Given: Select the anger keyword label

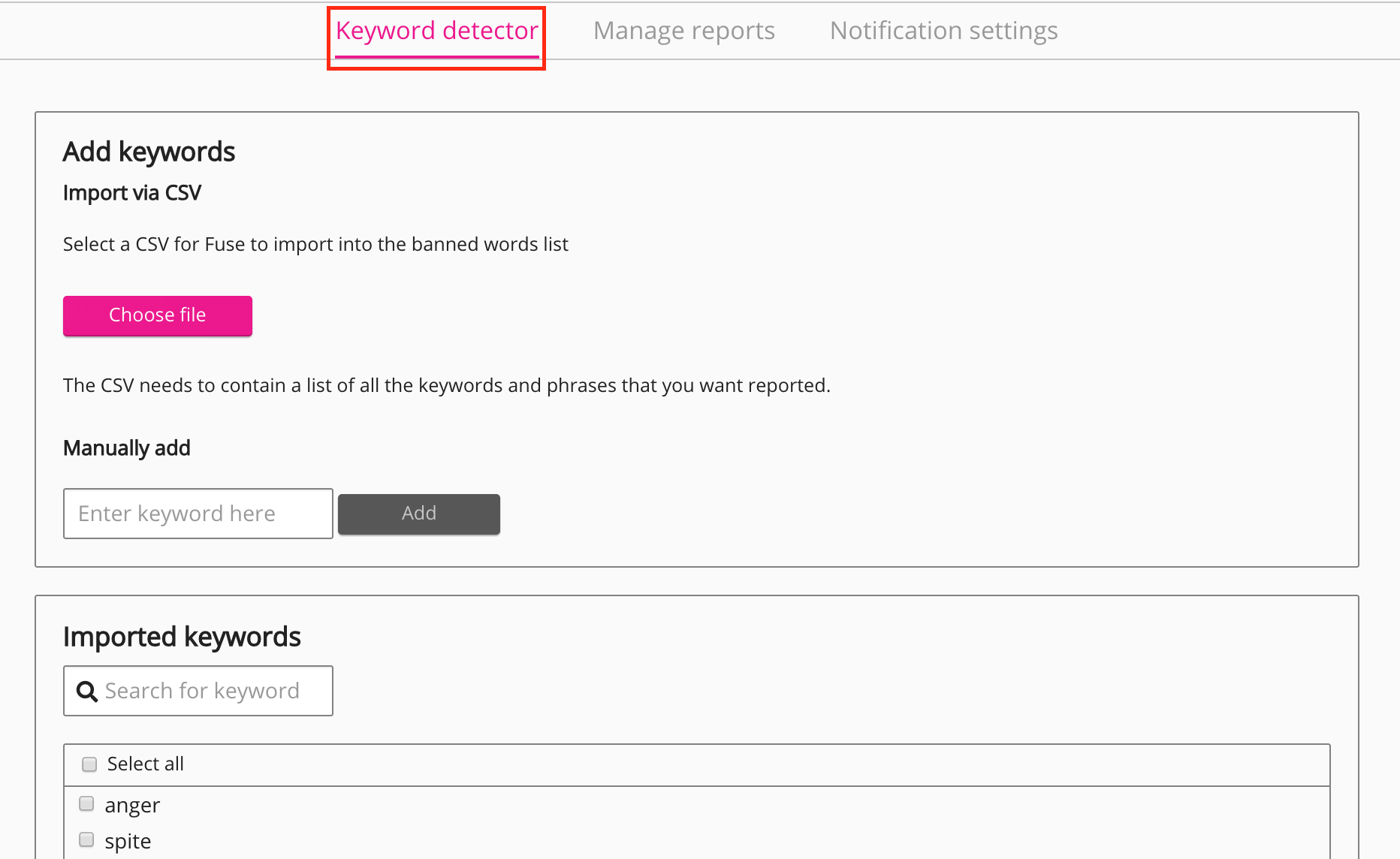Looking at the screenshot, I should 132,806.
